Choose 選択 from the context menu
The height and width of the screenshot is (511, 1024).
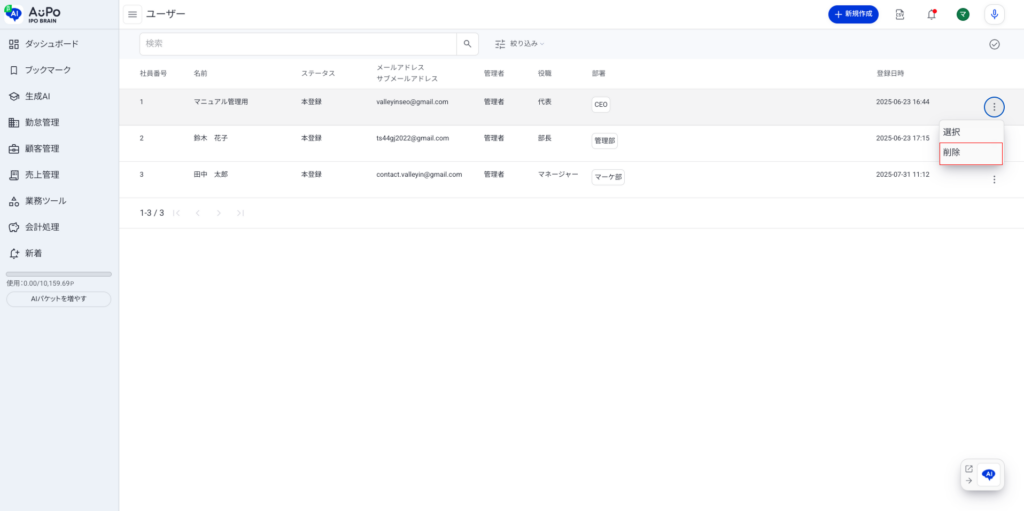(970, 132)
